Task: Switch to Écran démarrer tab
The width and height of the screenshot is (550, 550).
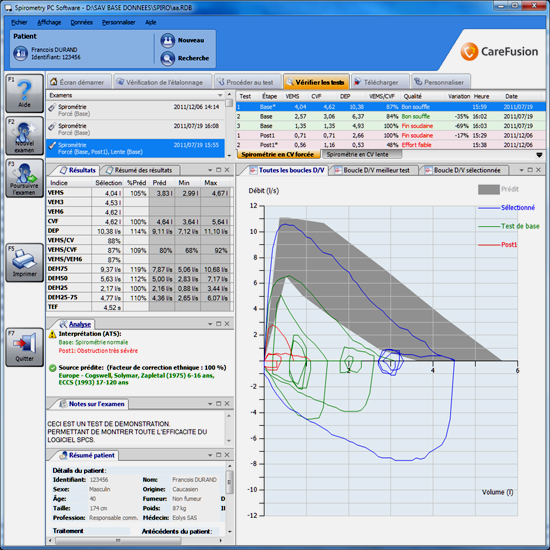Action: 79,82
